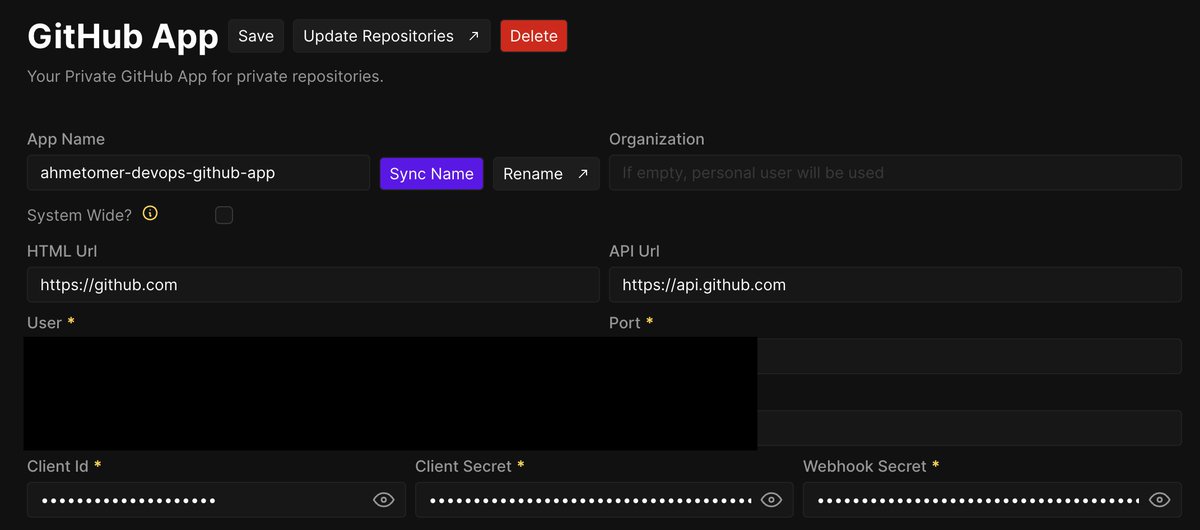Focus the Organization input field
Viewport: 1200px width, 530px height.
point(895,173)
